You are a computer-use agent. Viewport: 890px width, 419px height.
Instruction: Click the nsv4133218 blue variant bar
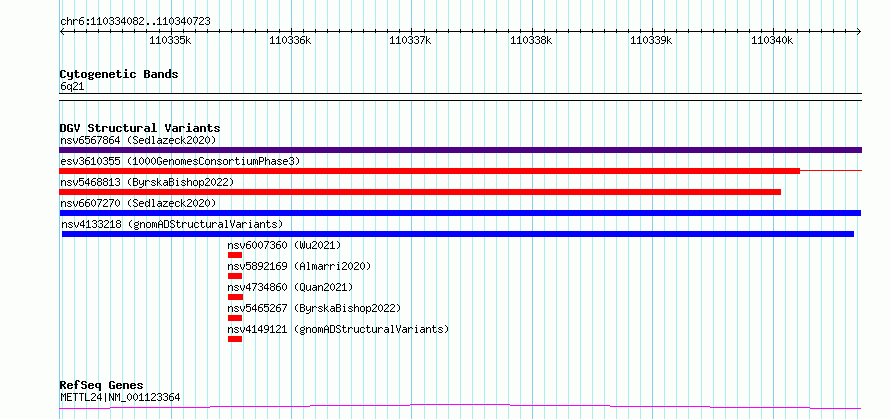(457, 234)
